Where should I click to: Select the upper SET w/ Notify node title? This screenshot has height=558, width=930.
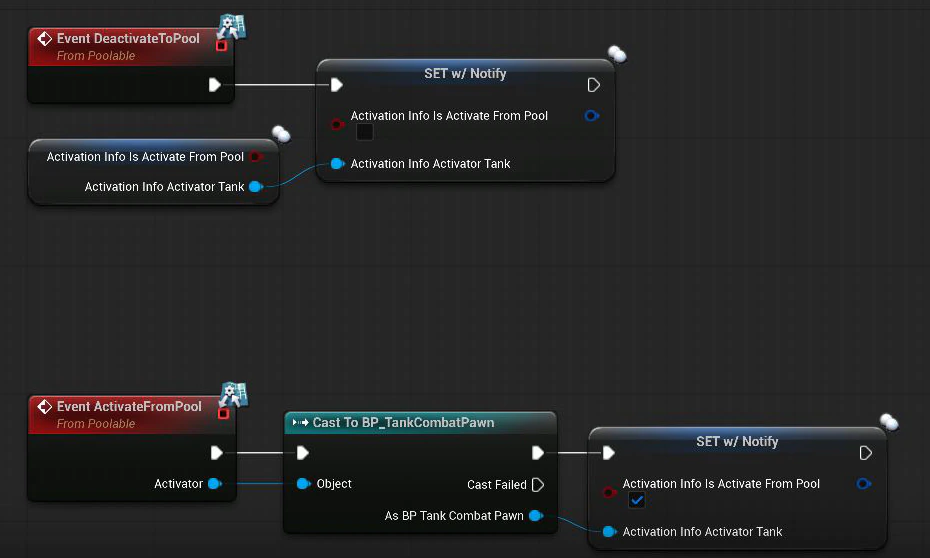pos(465,74)
